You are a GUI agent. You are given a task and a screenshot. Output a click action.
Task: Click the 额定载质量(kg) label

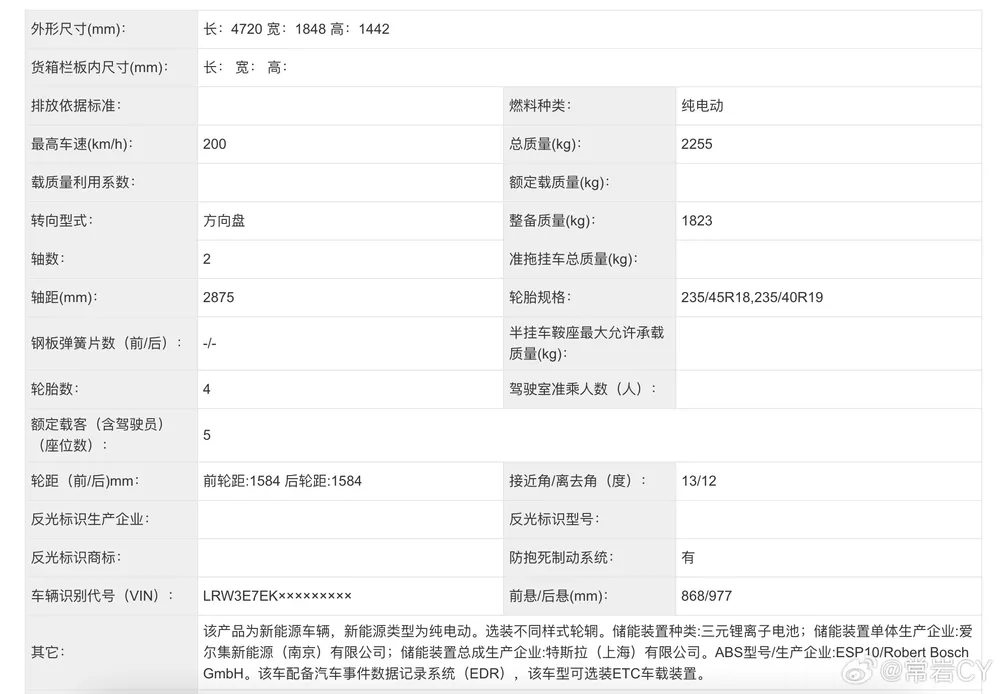click(x=559, y=182)
